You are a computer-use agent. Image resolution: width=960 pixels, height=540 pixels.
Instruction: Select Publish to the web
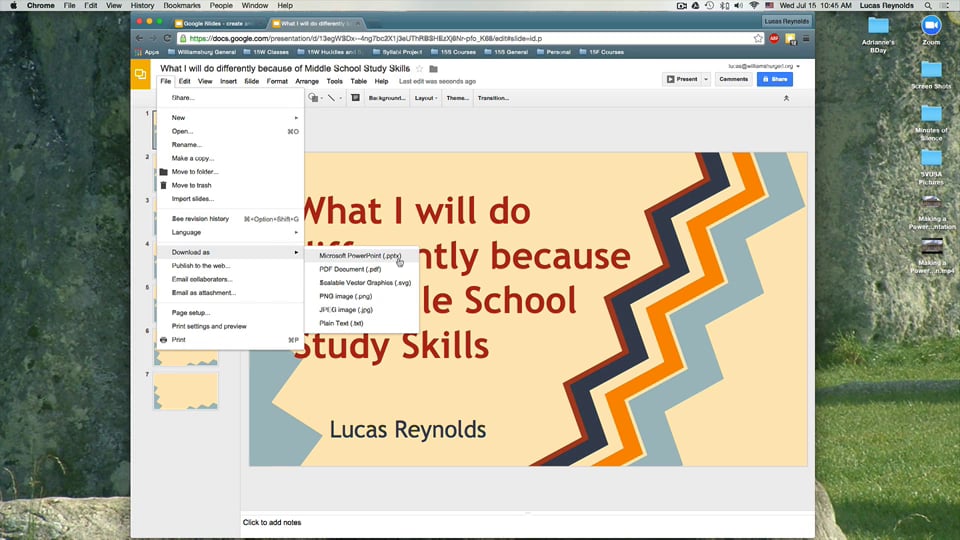pyautogui.click(x=230, y=266)
